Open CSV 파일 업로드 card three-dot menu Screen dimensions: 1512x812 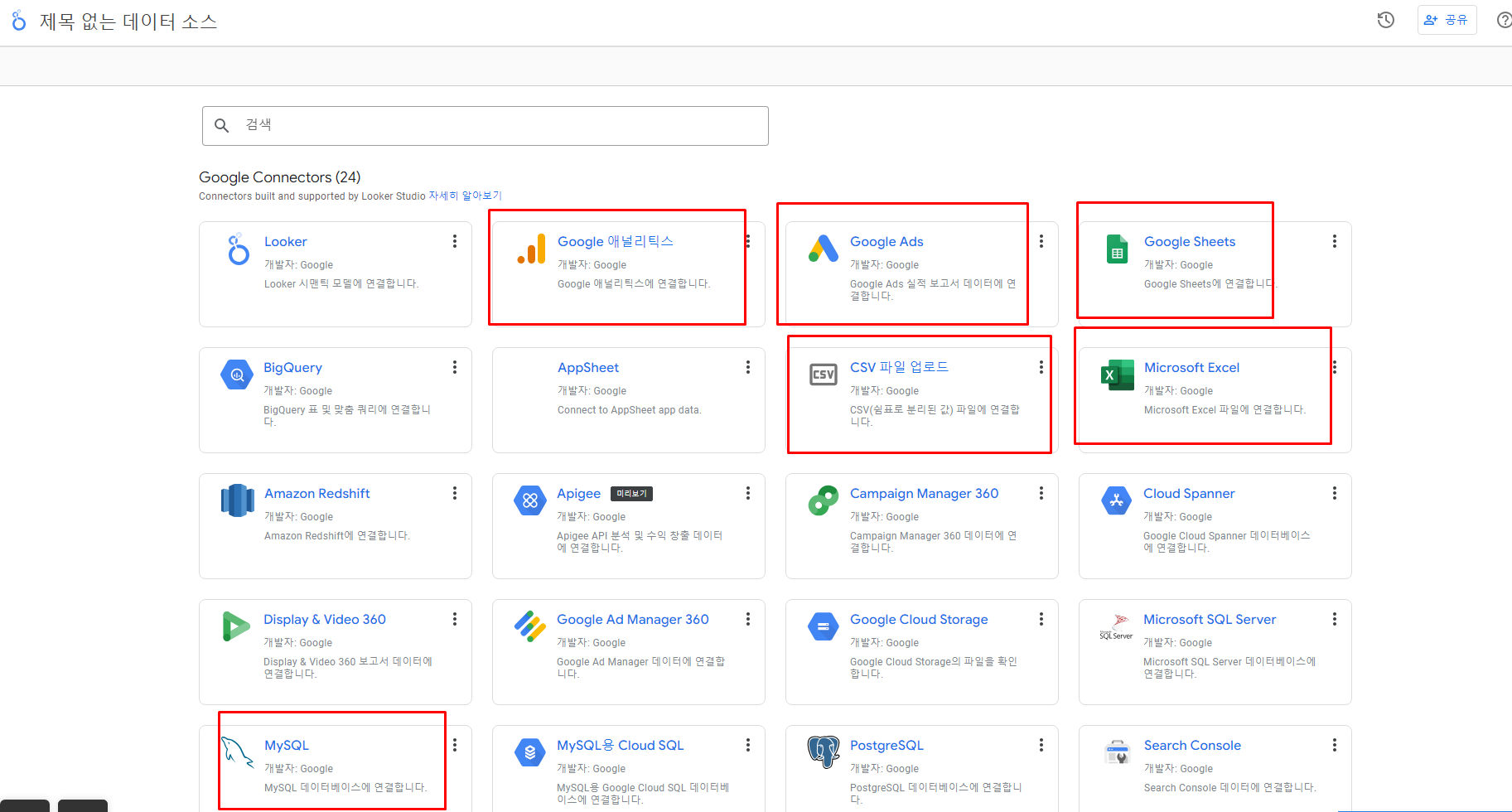[1041, 367]
